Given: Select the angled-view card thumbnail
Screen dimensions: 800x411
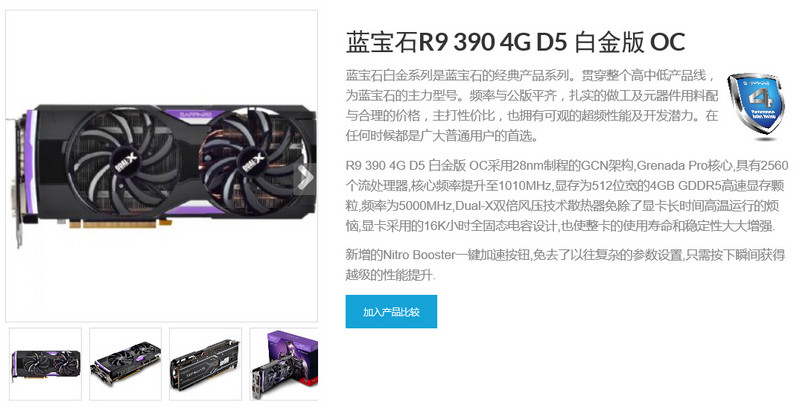Looking at the screenshot, I should click(x=126, y=364).
